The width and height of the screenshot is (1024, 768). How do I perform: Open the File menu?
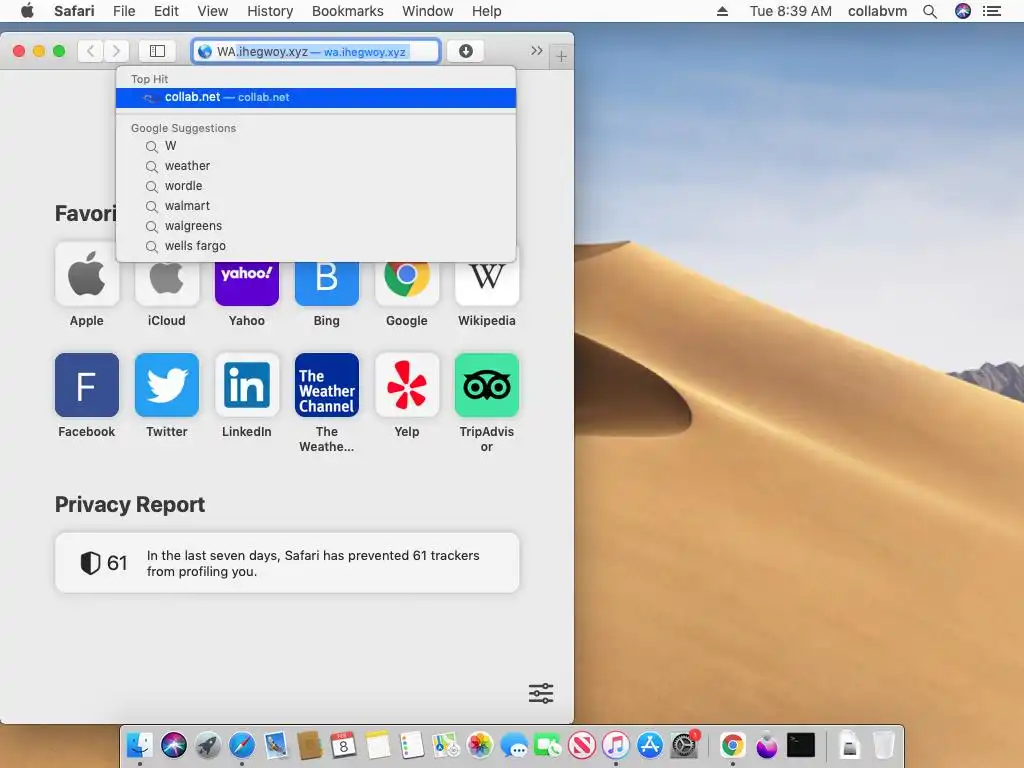click(x=124, y=11)
